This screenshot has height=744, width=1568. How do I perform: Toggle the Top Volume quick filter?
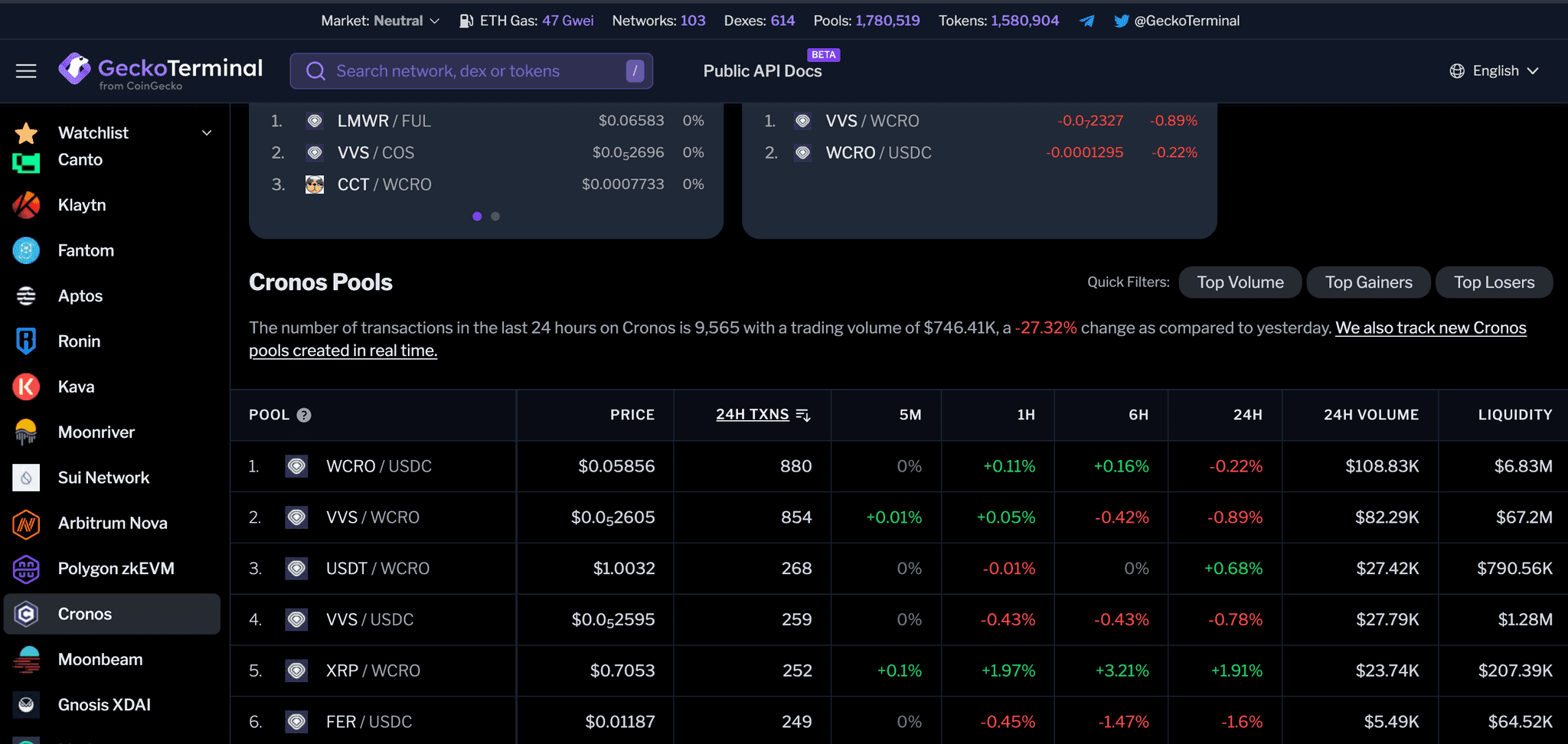coord(1240,282)
